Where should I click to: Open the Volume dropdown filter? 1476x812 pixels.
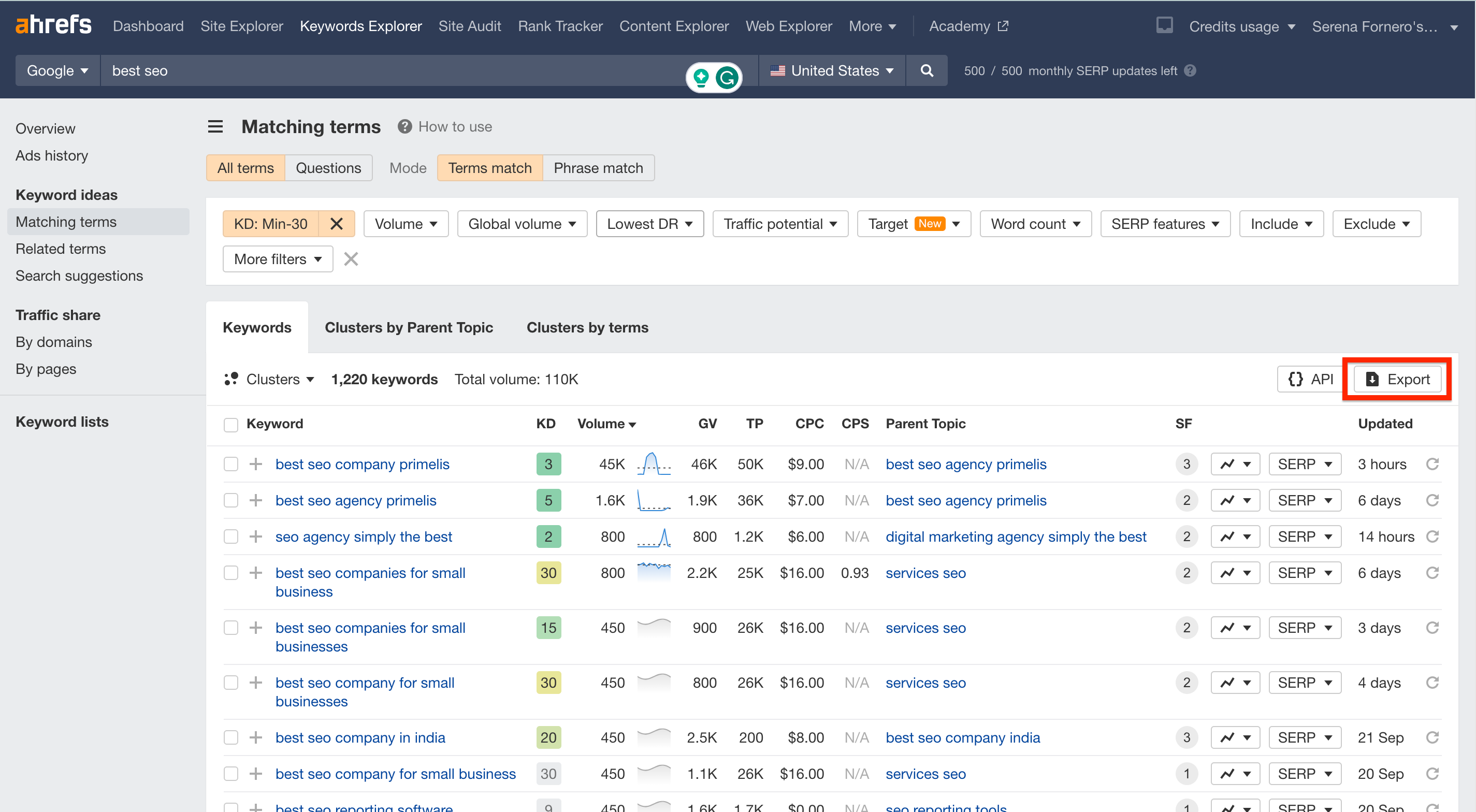405,223
